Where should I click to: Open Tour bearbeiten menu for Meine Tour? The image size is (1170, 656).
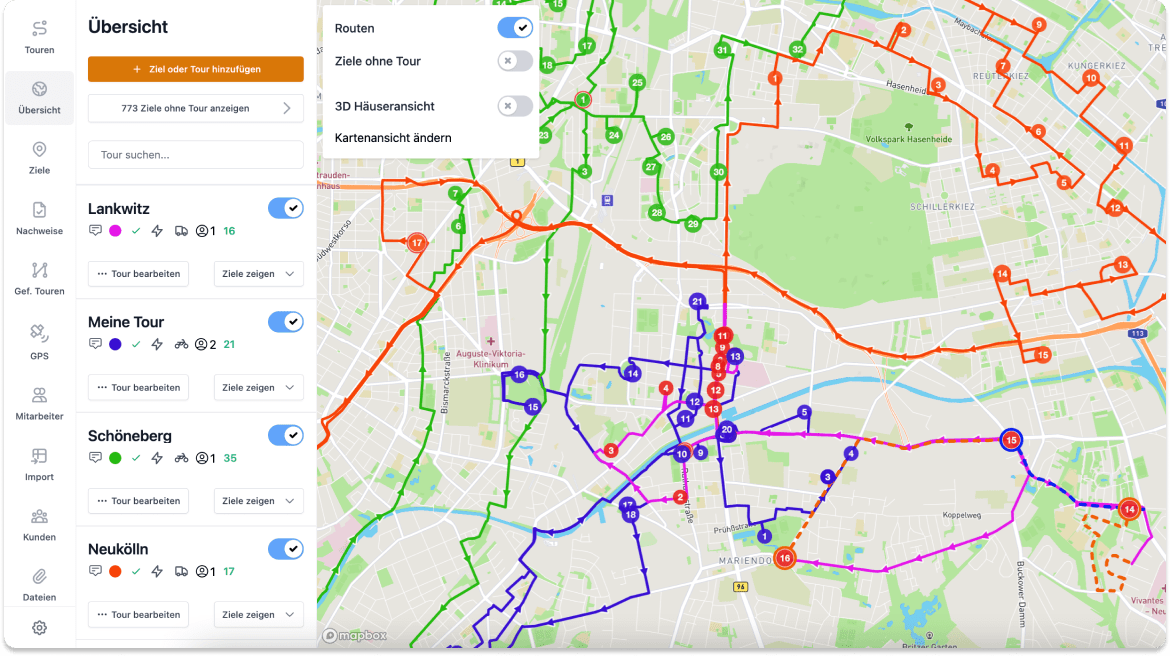[139, 387]
